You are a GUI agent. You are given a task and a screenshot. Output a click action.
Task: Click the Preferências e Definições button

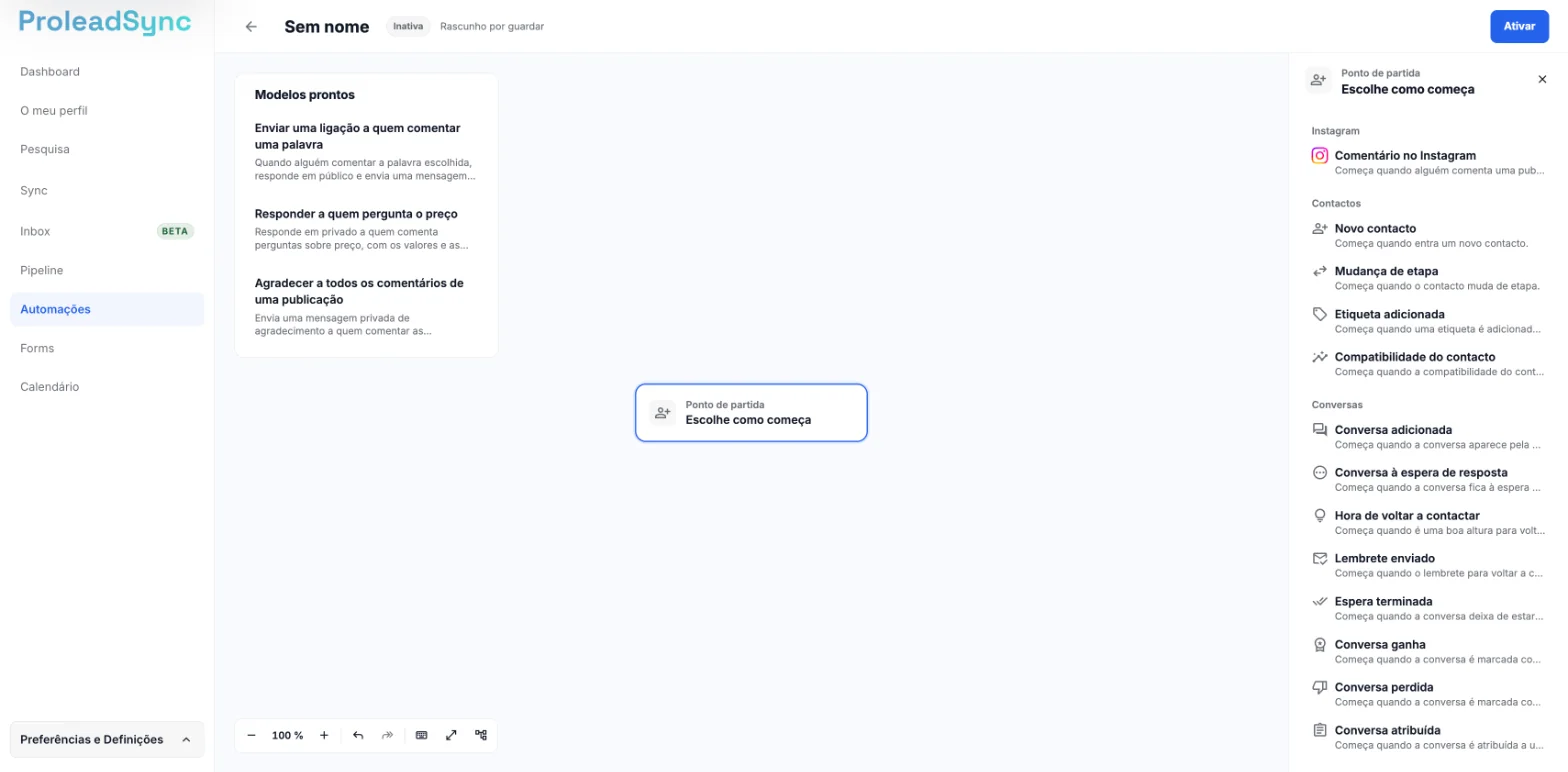[x=107, y=740]
